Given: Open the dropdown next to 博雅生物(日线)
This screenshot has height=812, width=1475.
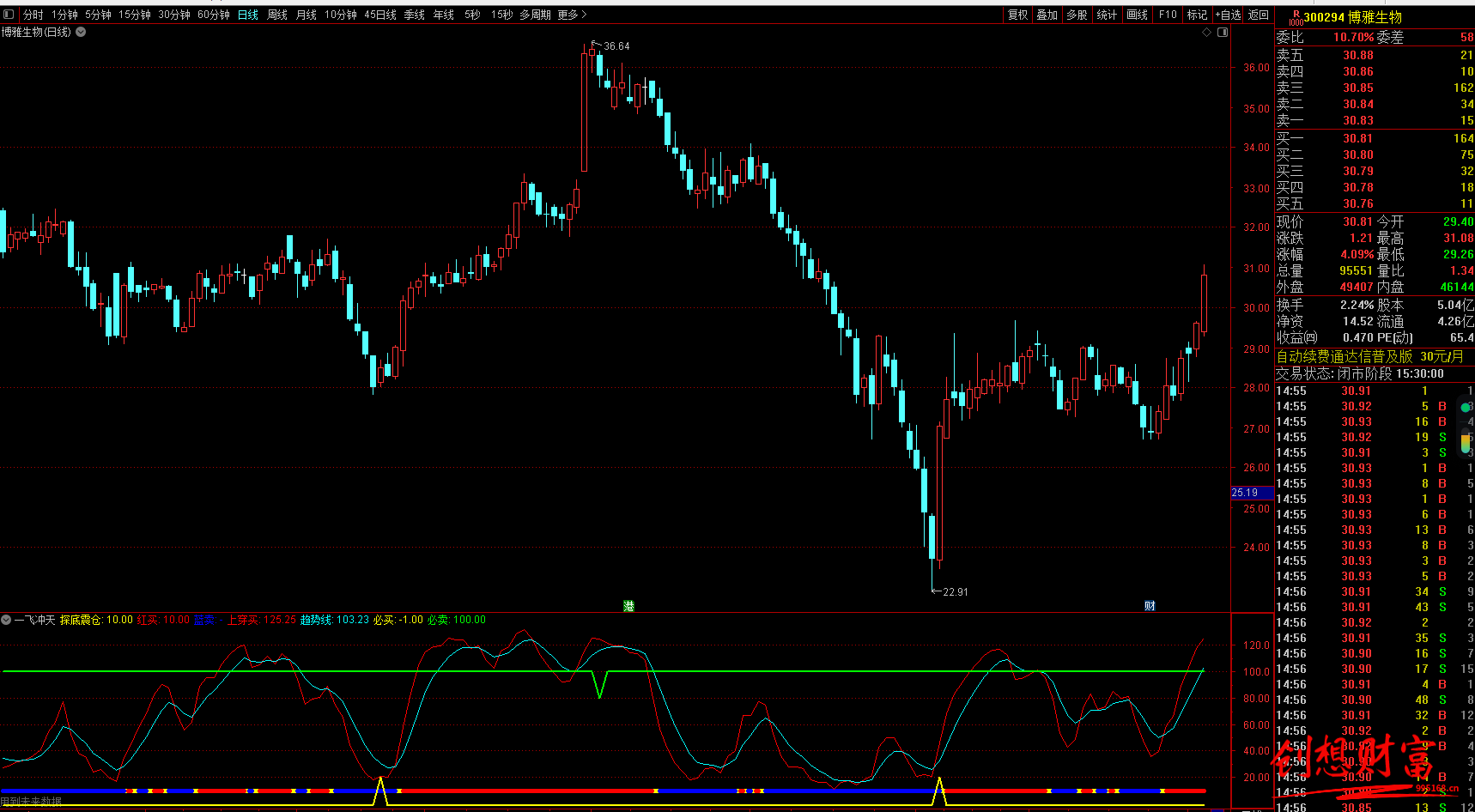Looking at the screenshot, I should [81, 32].
